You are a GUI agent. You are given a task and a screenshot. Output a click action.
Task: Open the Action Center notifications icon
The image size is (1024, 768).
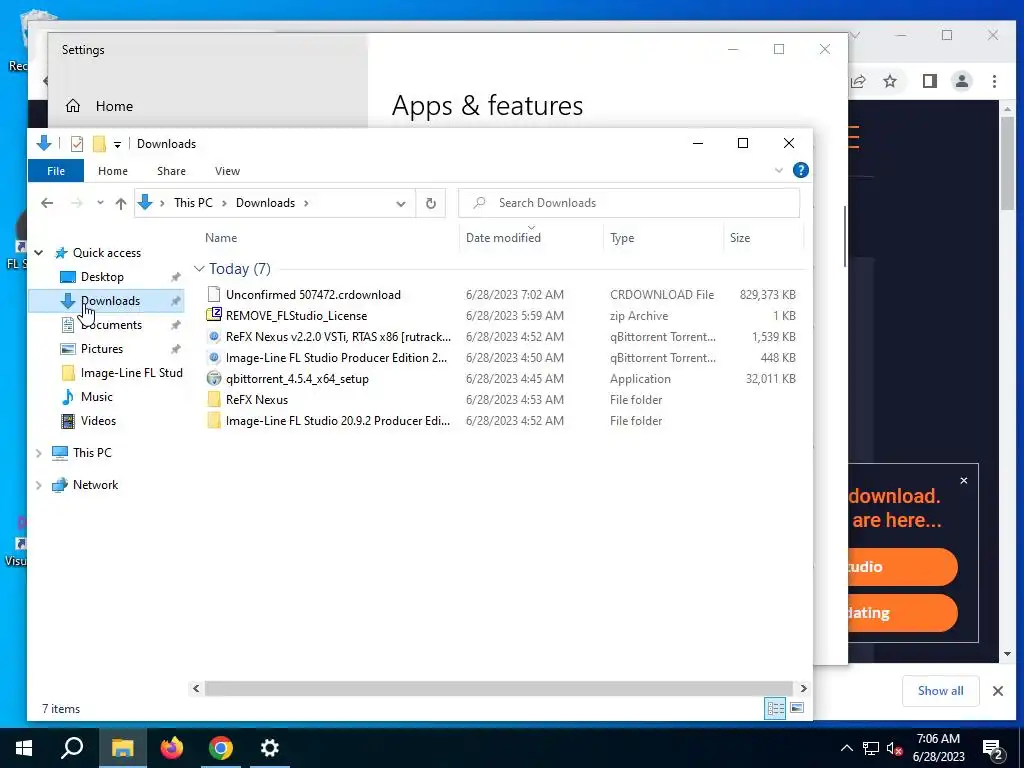pyautogui.click(x=993, y=749)
